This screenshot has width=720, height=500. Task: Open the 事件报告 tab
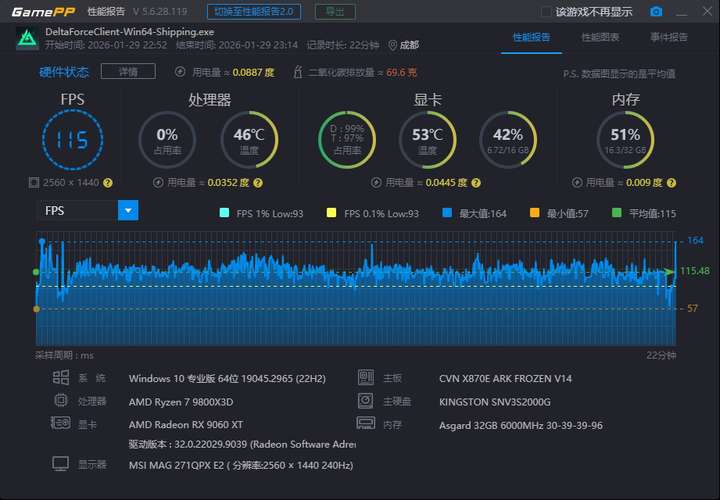pyautogui.click(x=669, y=38)
